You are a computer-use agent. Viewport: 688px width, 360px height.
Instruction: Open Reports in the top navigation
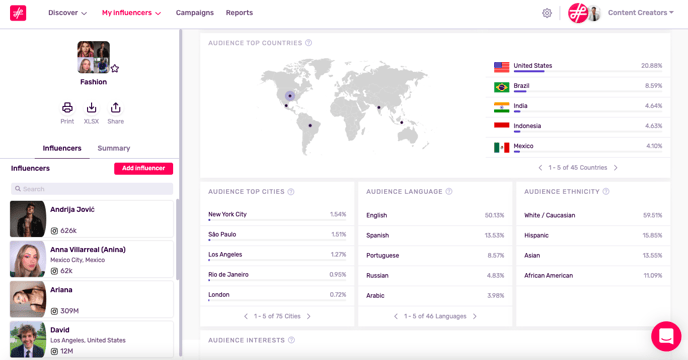pos(239,13)
